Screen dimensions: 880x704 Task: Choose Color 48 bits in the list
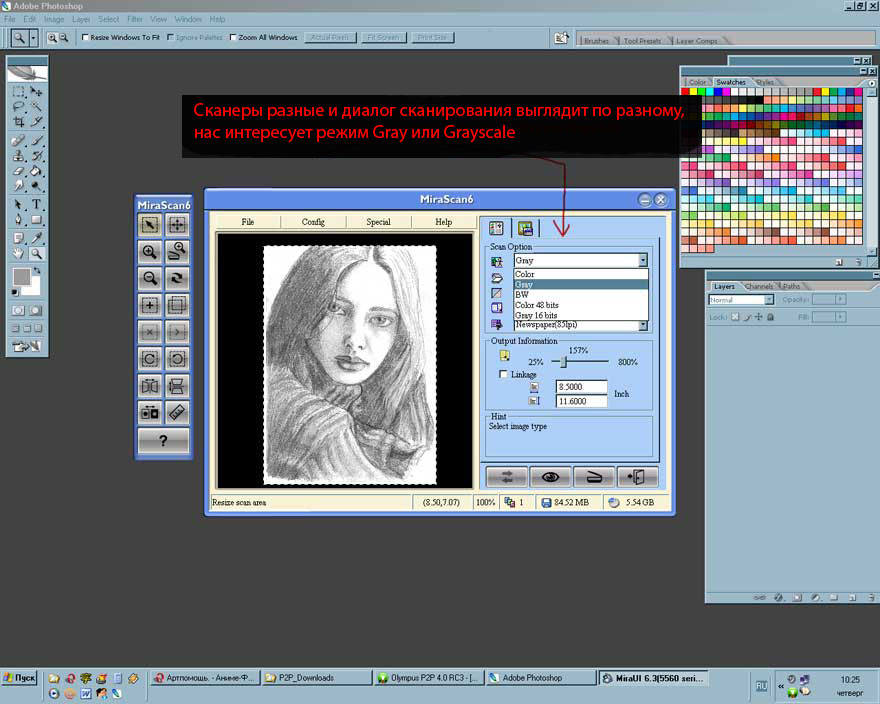click(x=581, y=305)
